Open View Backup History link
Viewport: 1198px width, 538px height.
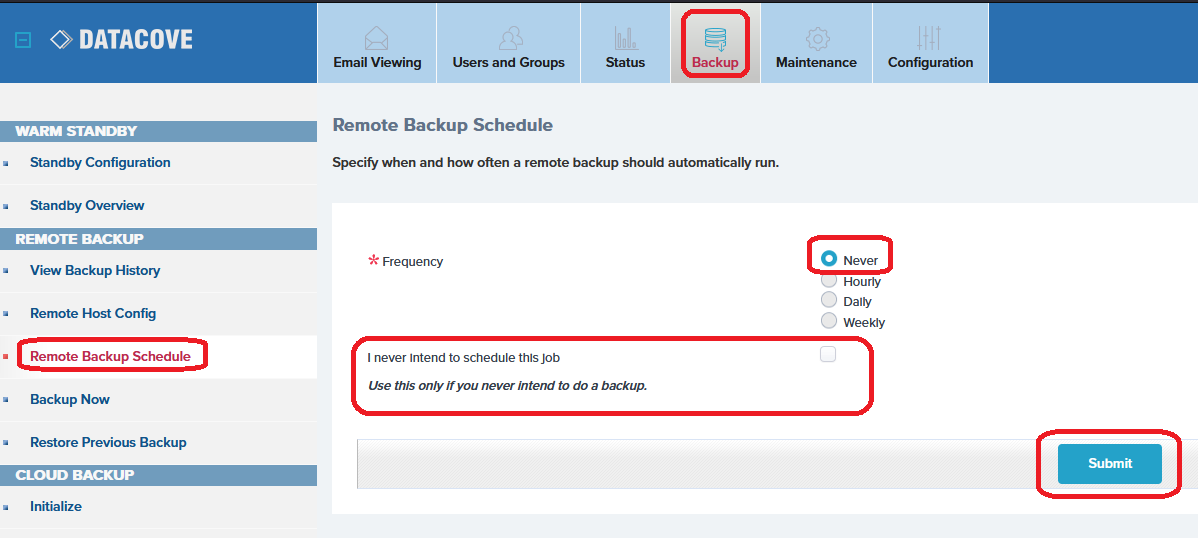95,270
